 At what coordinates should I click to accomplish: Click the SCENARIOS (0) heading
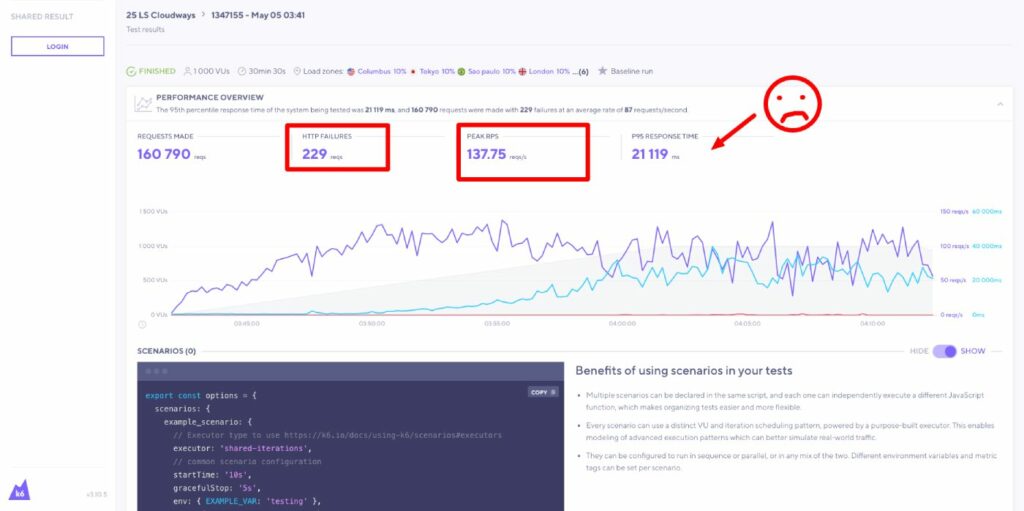click(x=167, y=351)
